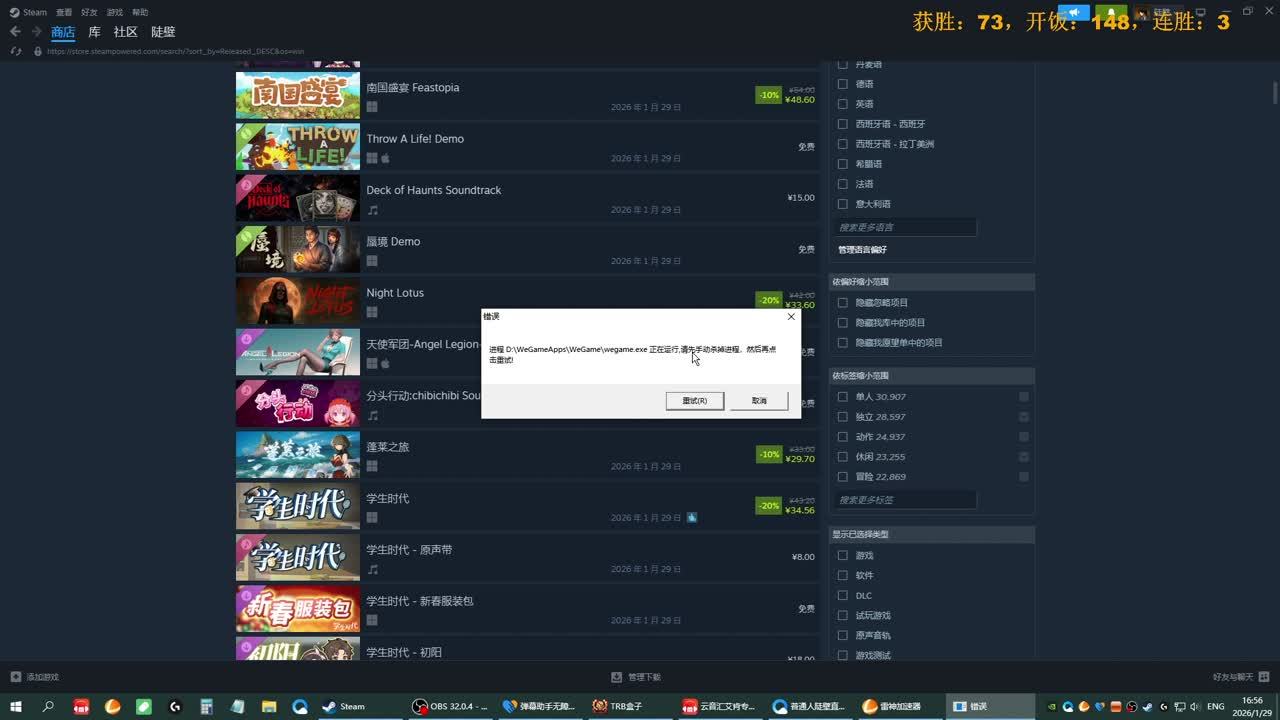This screenshot has height=720, width=1280.
Task: Click the Windows platform icon under 南国盛宴 Feastopia
Action: pyautogui.click(x=372, y=107)
